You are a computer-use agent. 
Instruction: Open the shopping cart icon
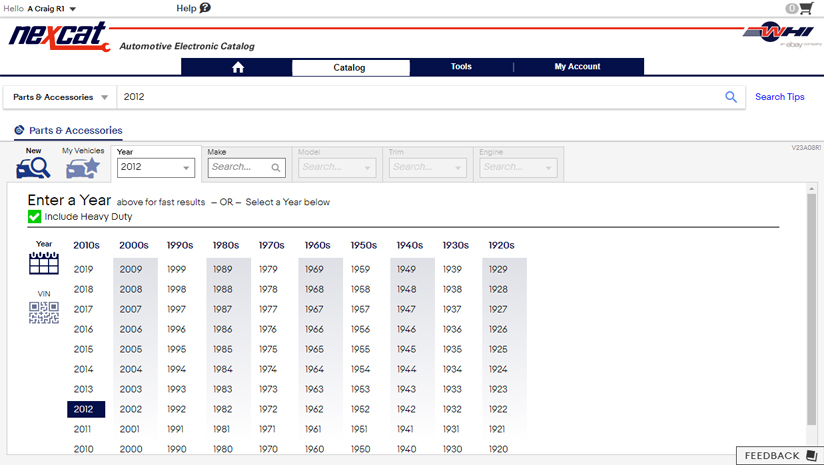[806, 8]
